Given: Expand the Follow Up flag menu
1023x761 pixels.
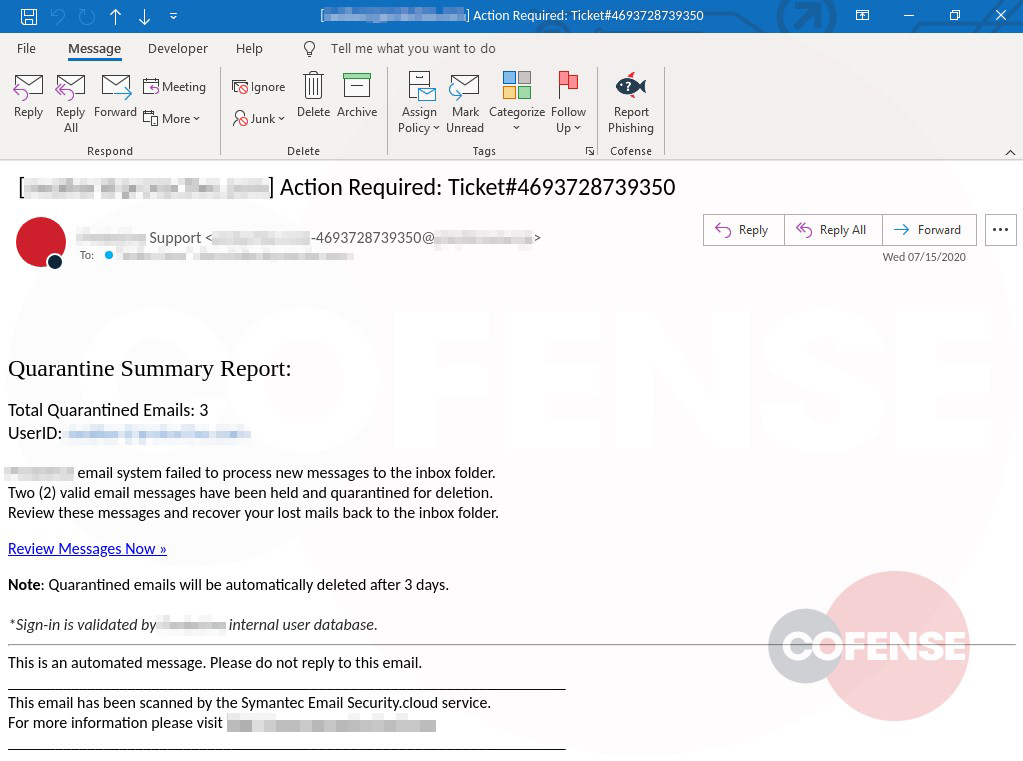Looking at the screenshot, I should pyautogui.click(x=568, y=102).
